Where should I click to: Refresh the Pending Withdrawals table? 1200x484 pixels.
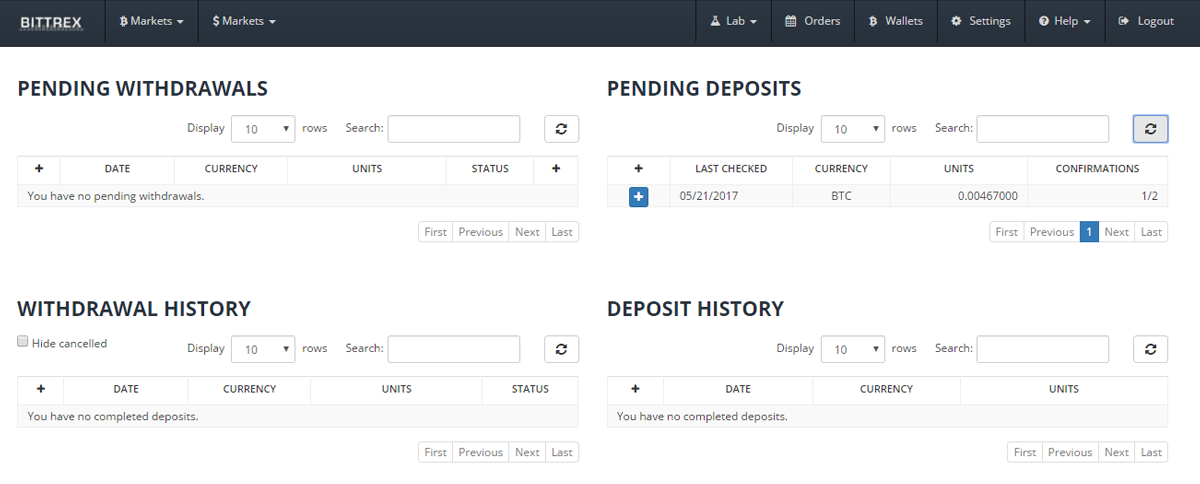pos(561,129)
